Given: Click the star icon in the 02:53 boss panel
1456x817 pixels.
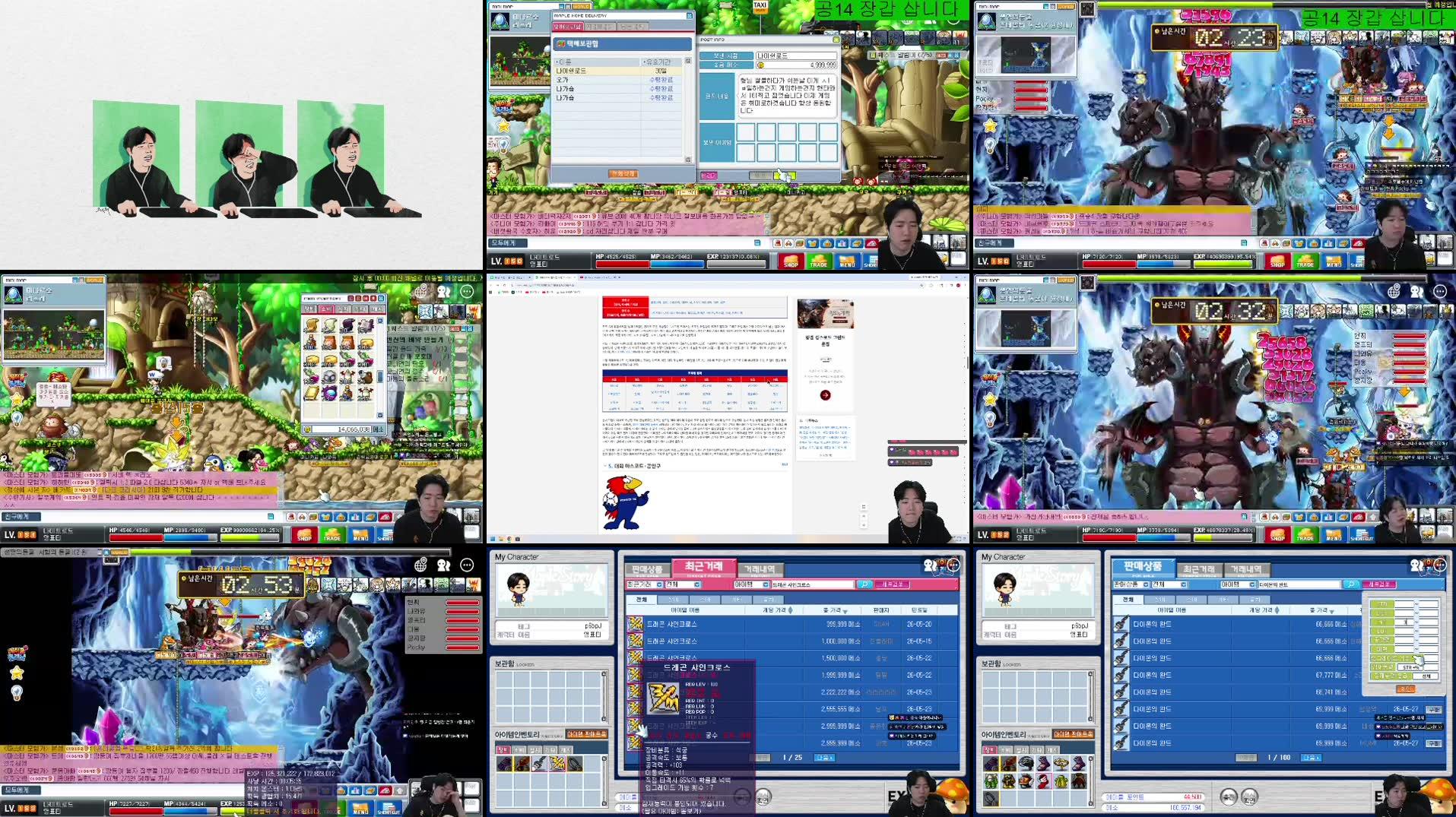Looking at the screenshot, I should pos(17,673).
